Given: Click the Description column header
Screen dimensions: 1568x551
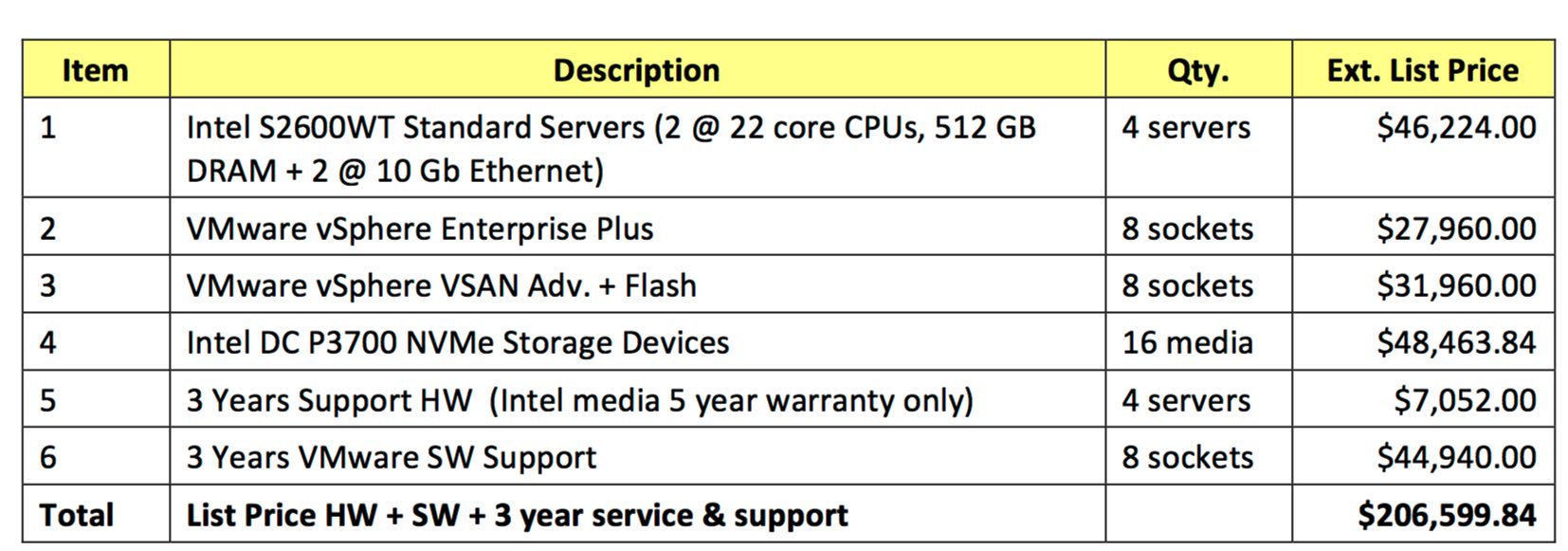Looking at the screenshot, I should pos(637,69).
